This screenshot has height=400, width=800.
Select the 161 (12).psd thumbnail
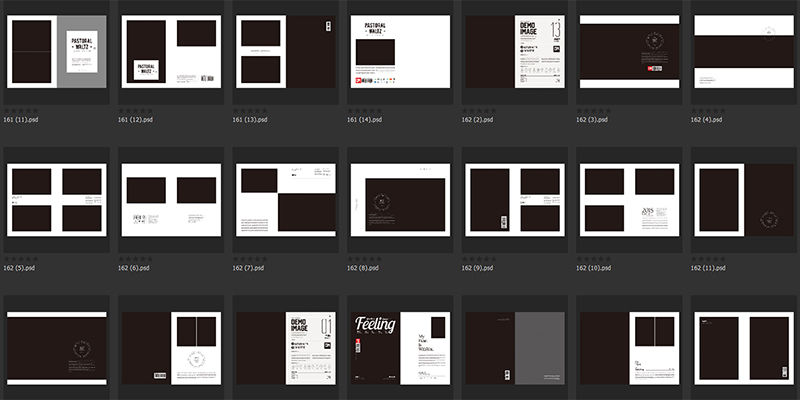click(171, 52)
